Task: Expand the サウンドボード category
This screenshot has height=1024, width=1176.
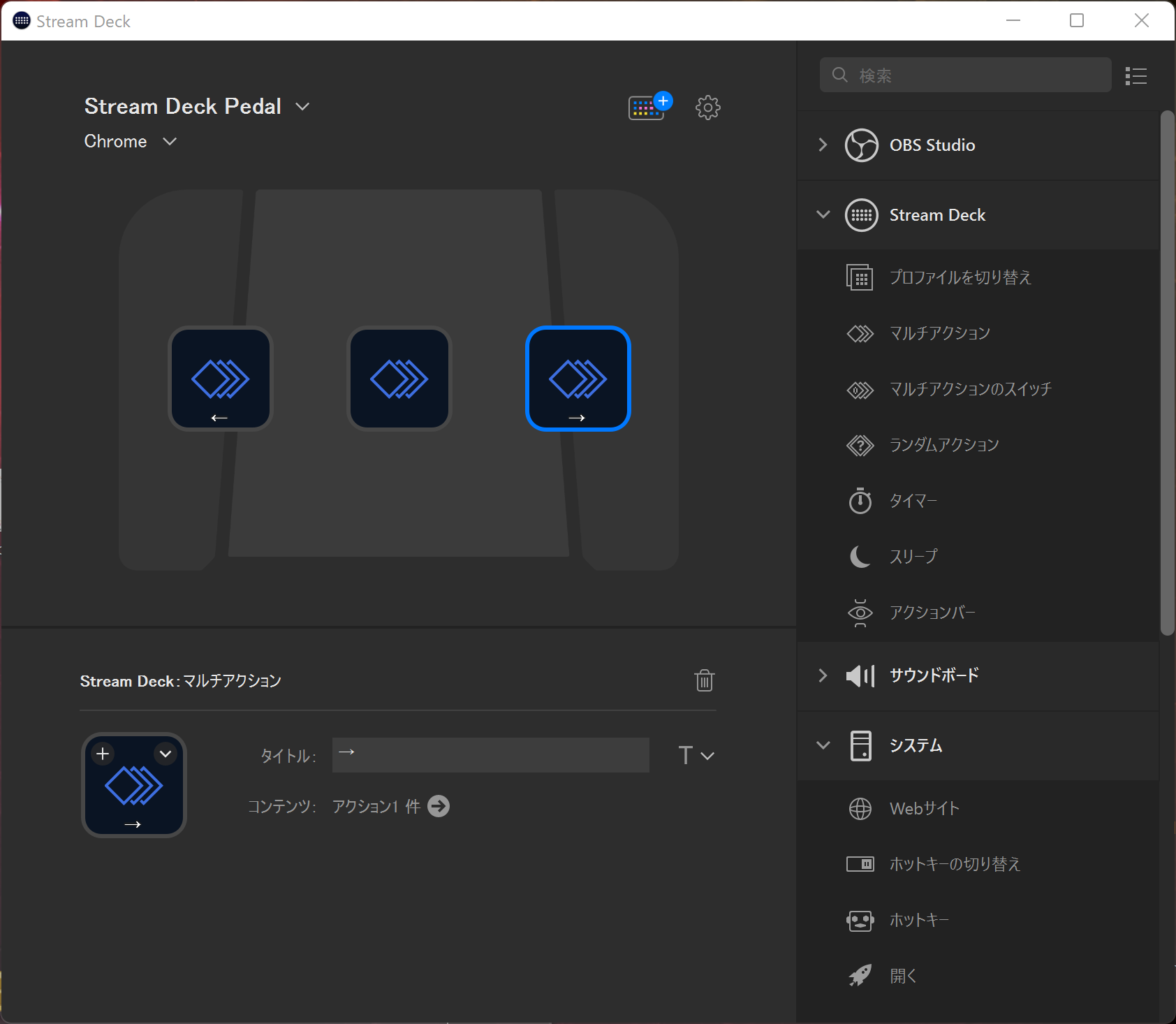Action: point(823,675)
